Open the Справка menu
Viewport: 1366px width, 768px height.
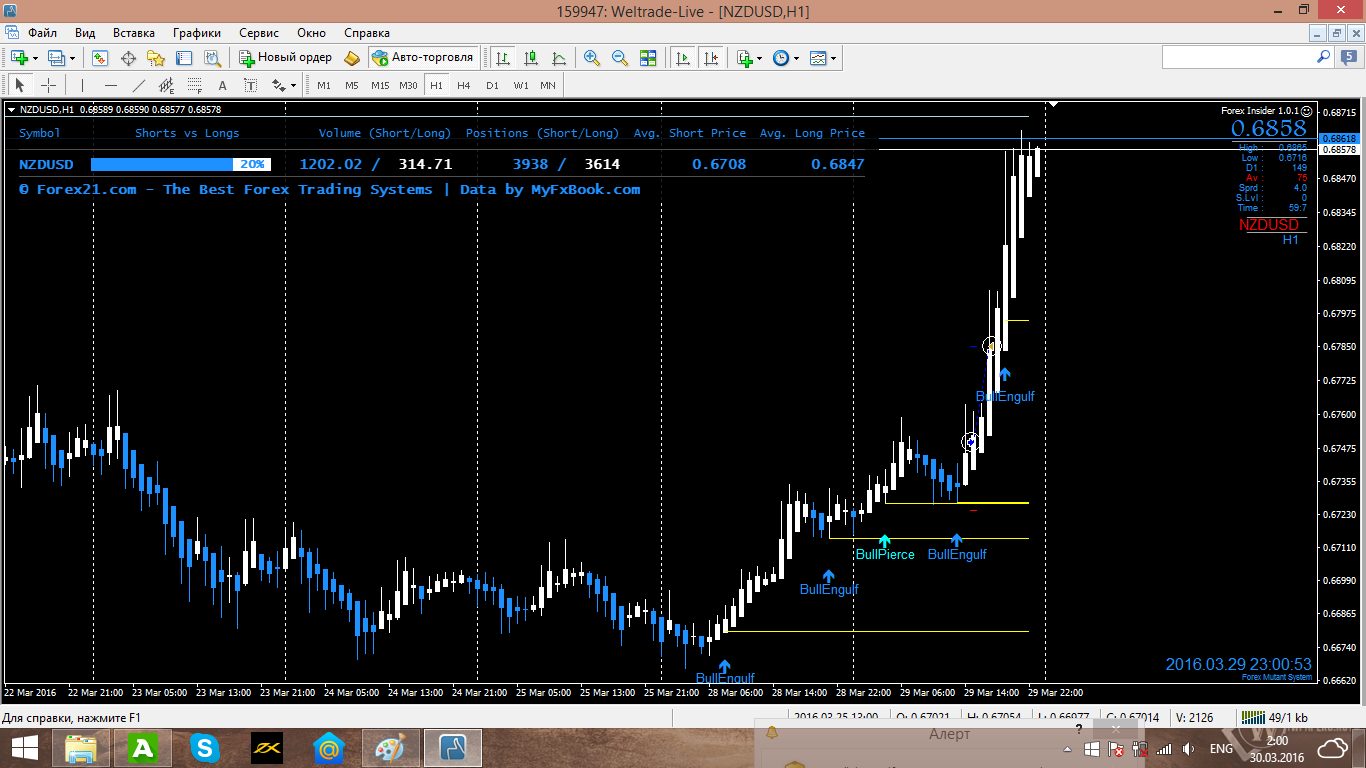click(x=367, y=33)
